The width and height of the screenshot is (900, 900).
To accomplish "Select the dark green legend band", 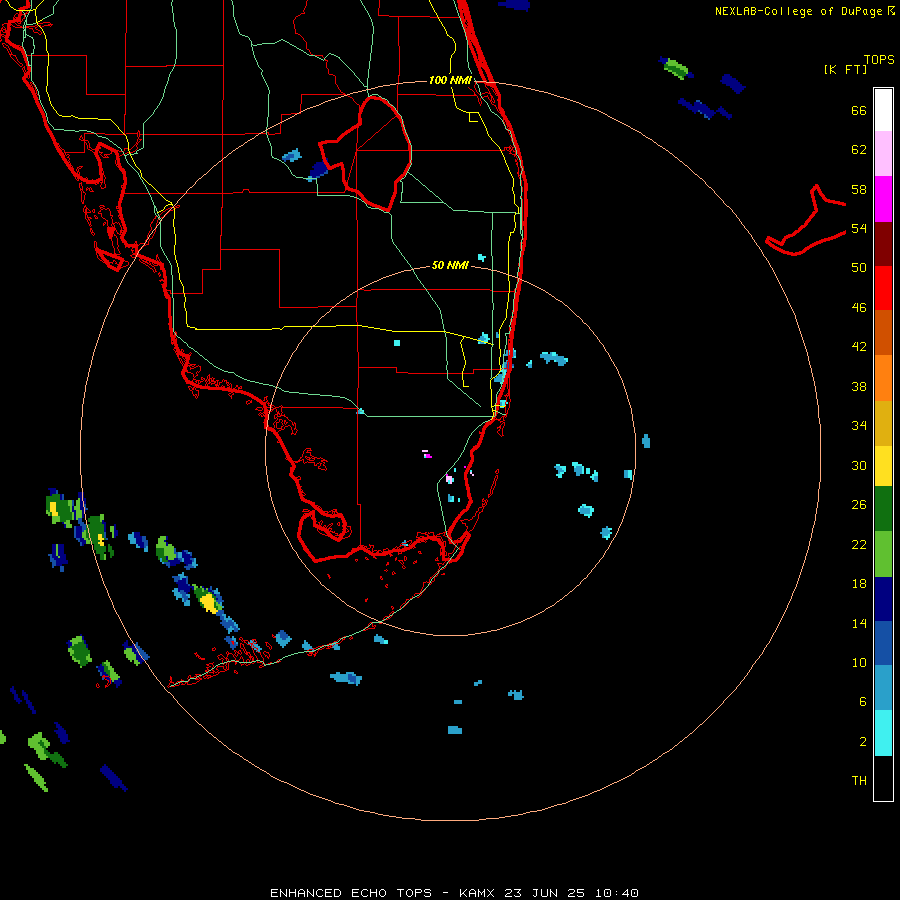I will (x=883, y=509).
